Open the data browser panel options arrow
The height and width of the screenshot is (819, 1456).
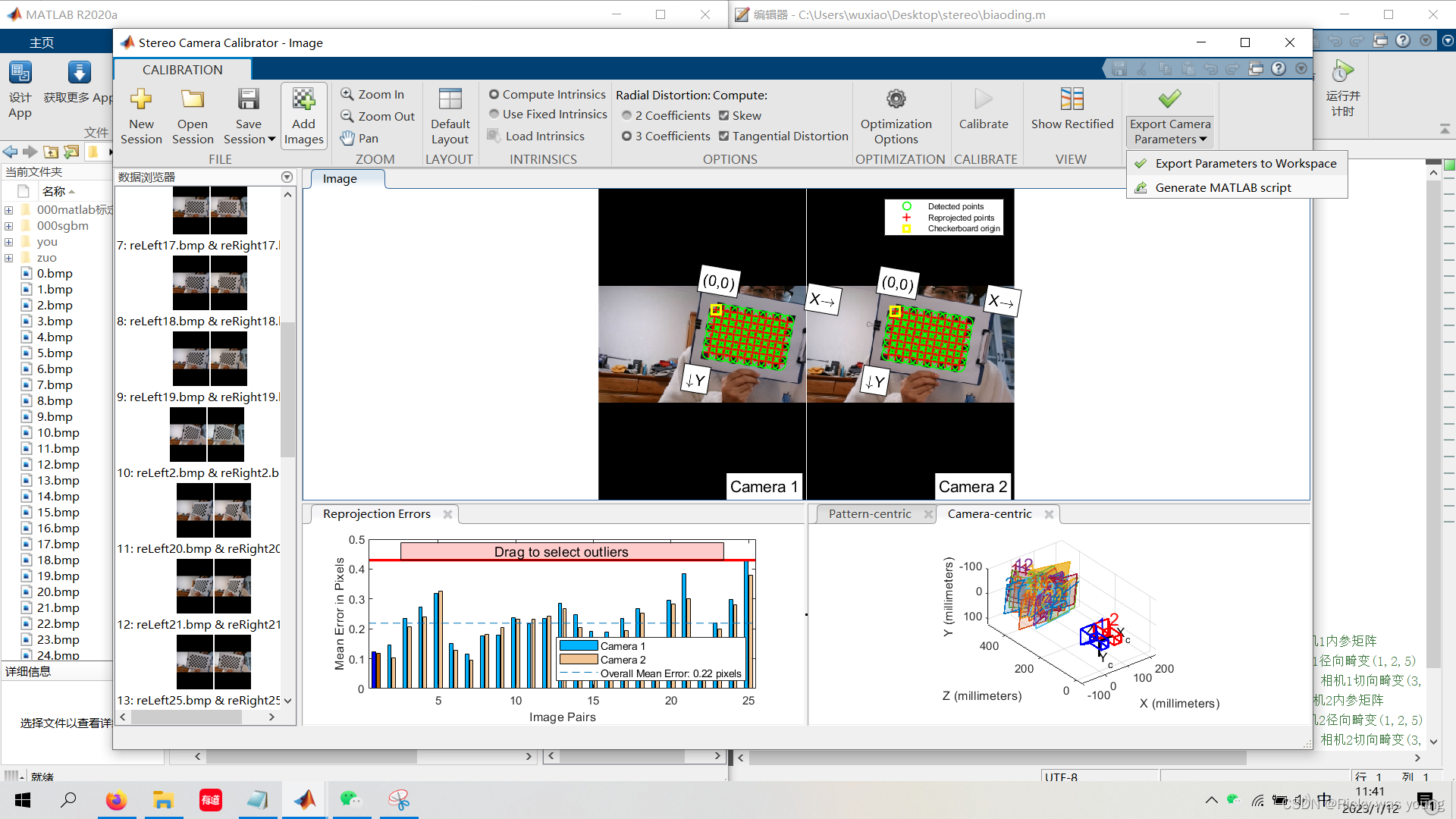287,177
